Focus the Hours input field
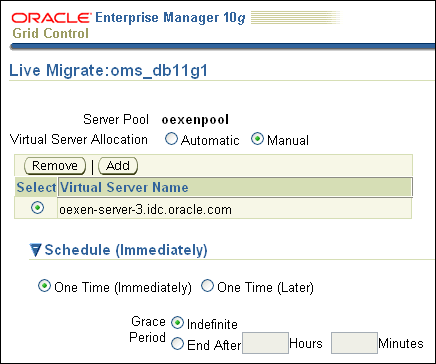 tap(265, 343)
